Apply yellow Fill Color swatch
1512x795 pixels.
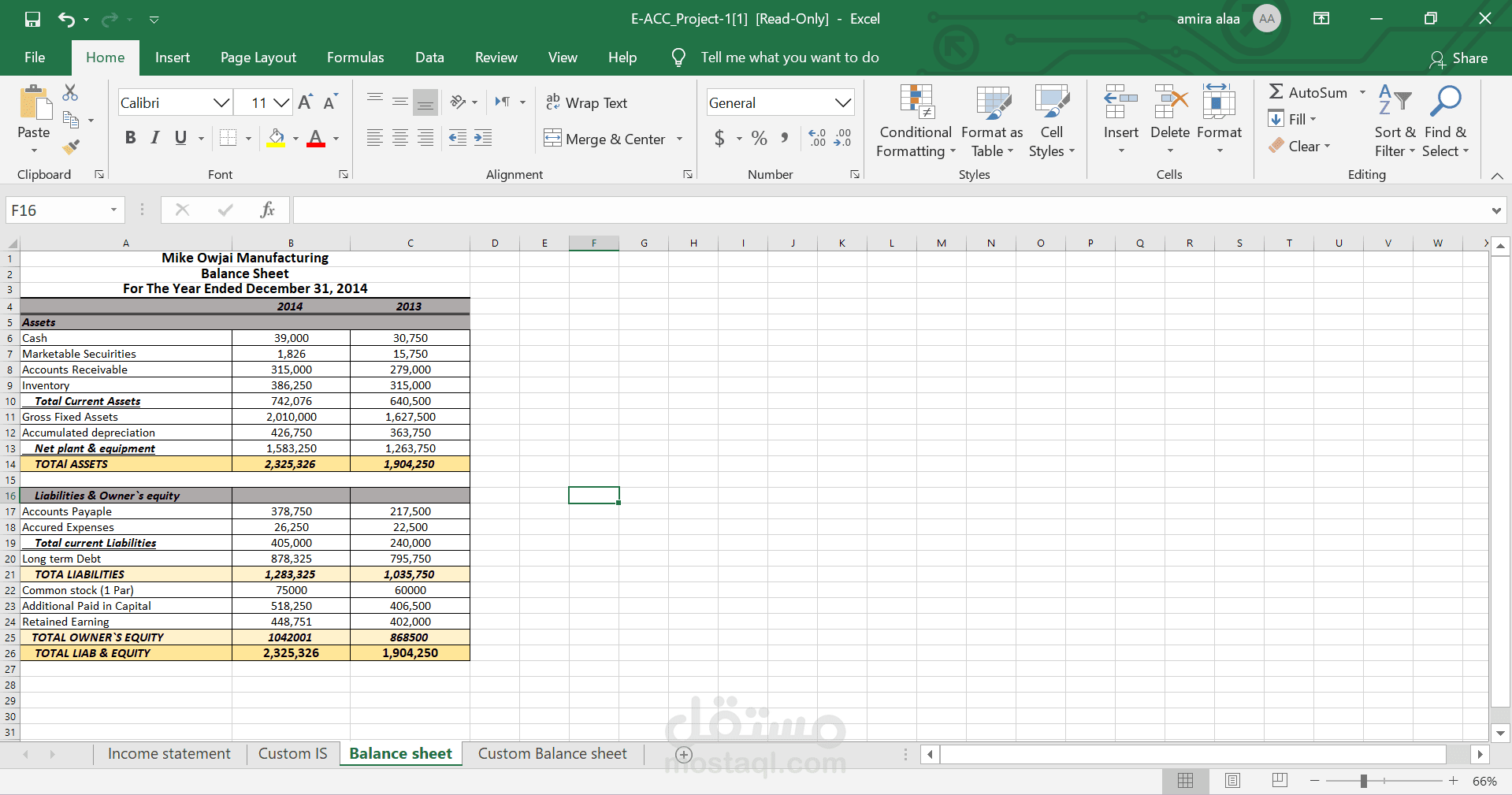pyautogui.click(x=276, y=138)
